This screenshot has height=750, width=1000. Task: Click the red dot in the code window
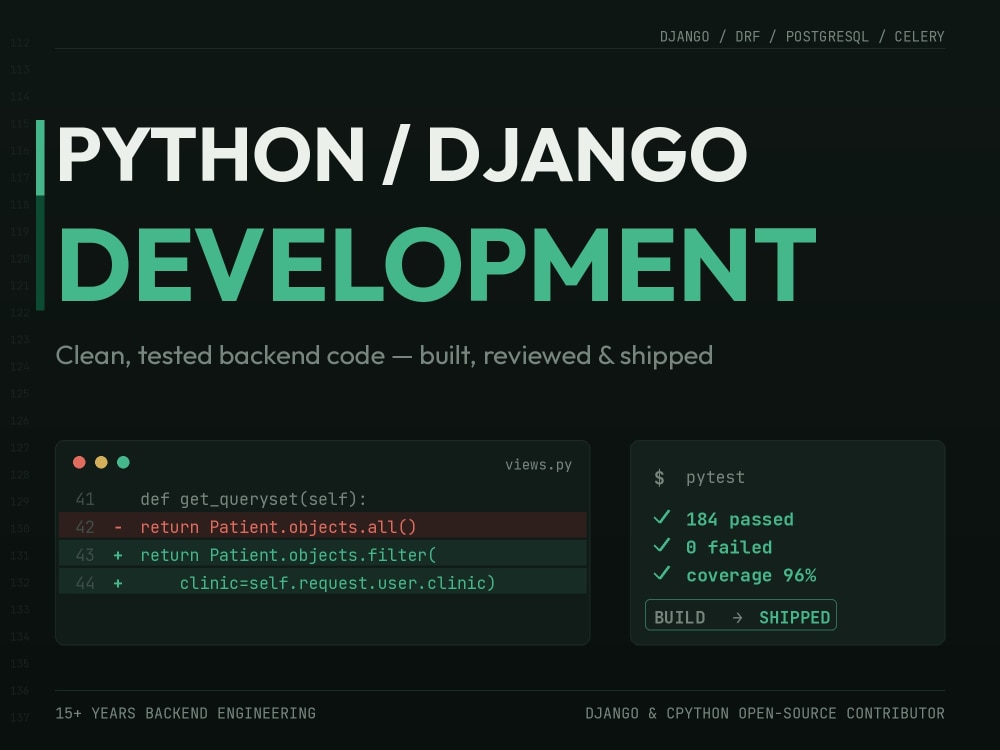point(79,462)
